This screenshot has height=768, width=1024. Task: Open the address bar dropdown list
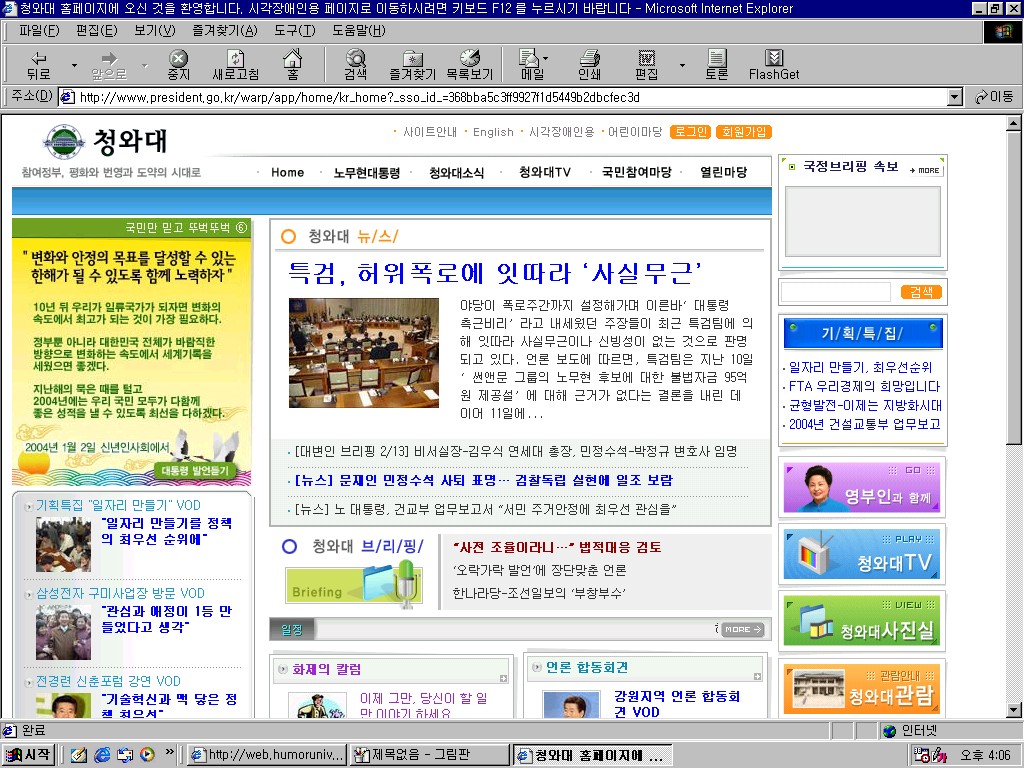tap(955, 97)
